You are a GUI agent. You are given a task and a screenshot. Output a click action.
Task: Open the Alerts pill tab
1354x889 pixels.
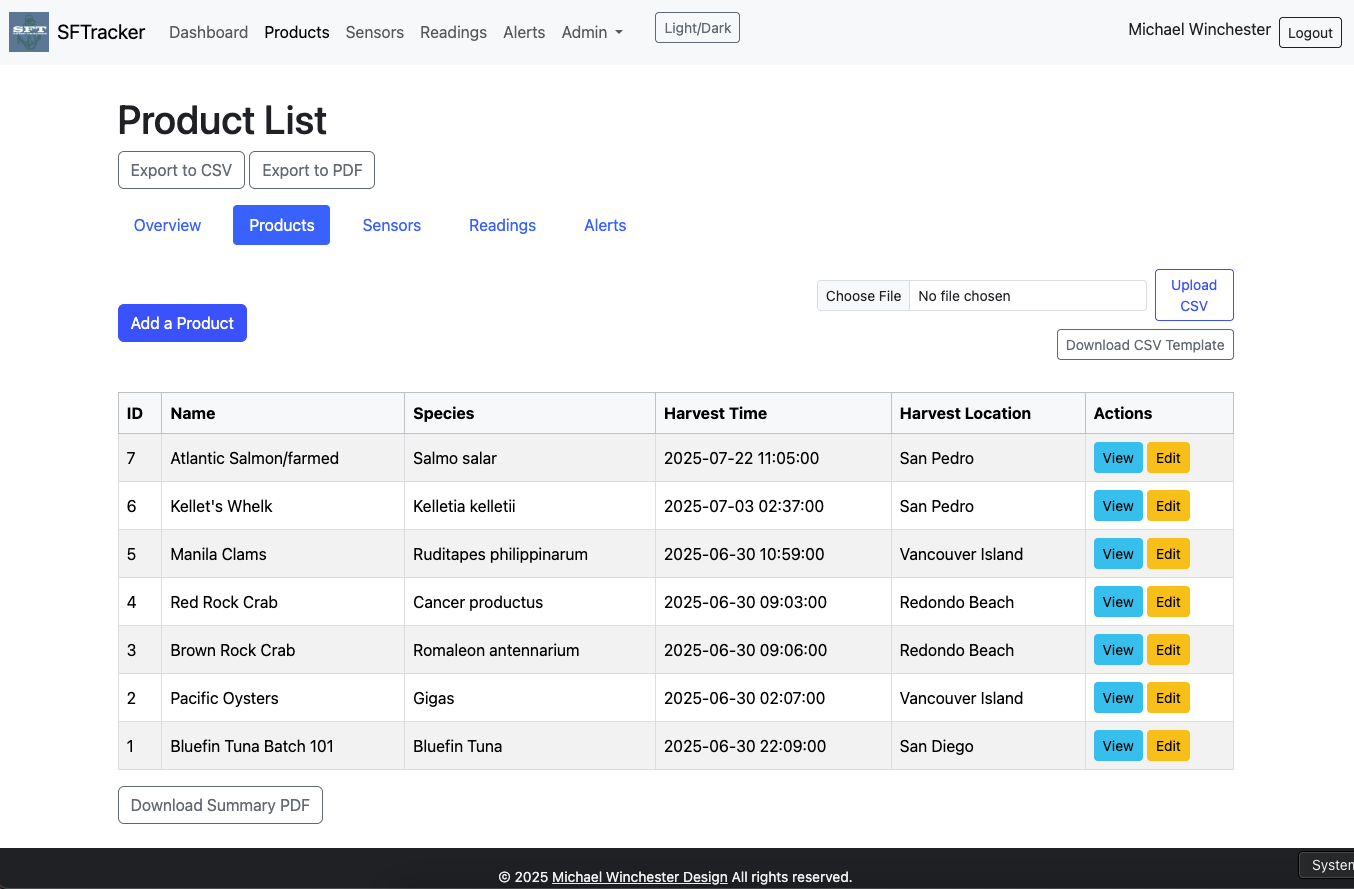pyautogui.click(x=605, y=225)
